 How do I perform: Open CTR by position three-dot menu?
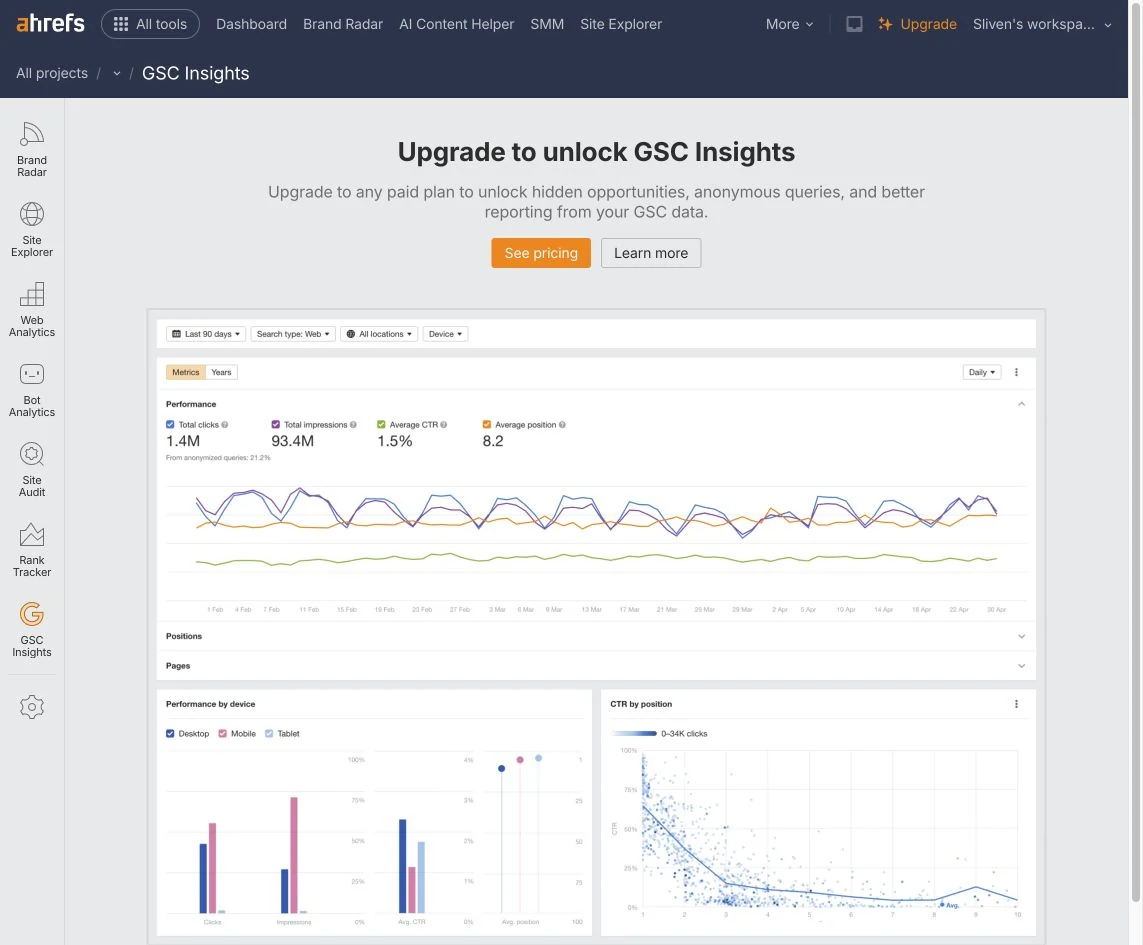click(1016, 704)
